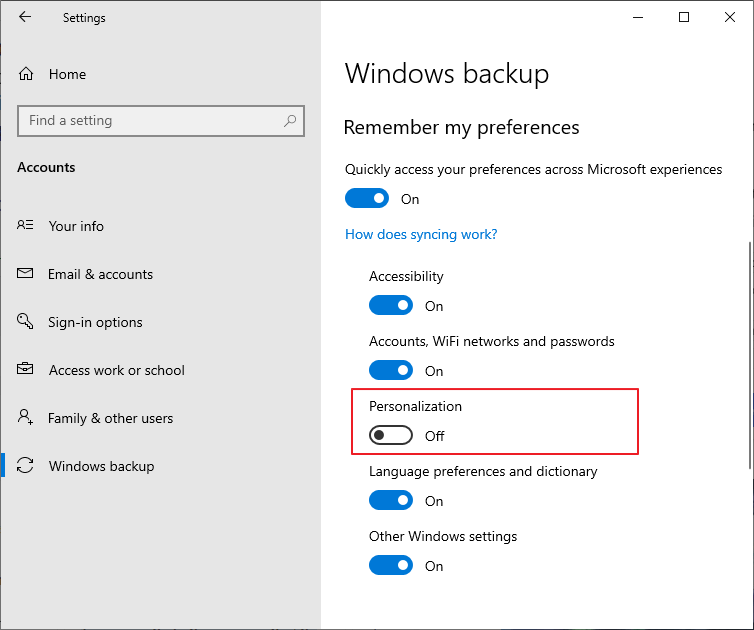
Task: Toggle off Language preferences and dictionary
Action: (x=390, y=501)
